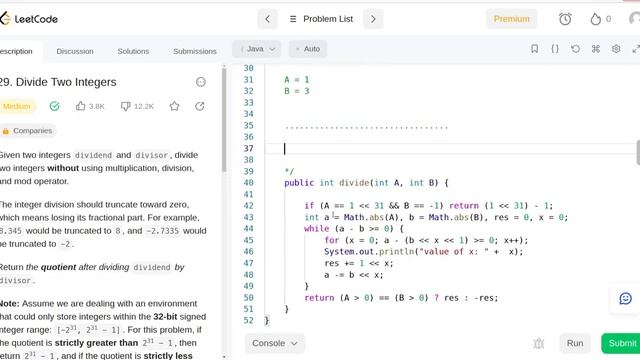Image resolution: width=640 pixels, height=360 pixels.
Task: Go to previous problem arrow
Action: 267,19
